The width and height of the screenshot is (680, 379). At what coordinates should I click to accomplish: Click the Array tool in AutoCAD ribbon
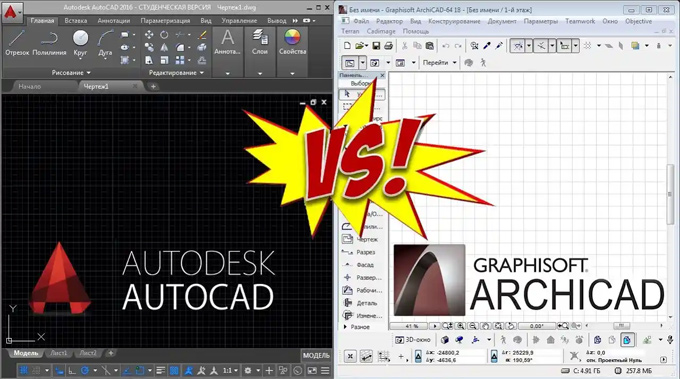click(x=180, y=60)
